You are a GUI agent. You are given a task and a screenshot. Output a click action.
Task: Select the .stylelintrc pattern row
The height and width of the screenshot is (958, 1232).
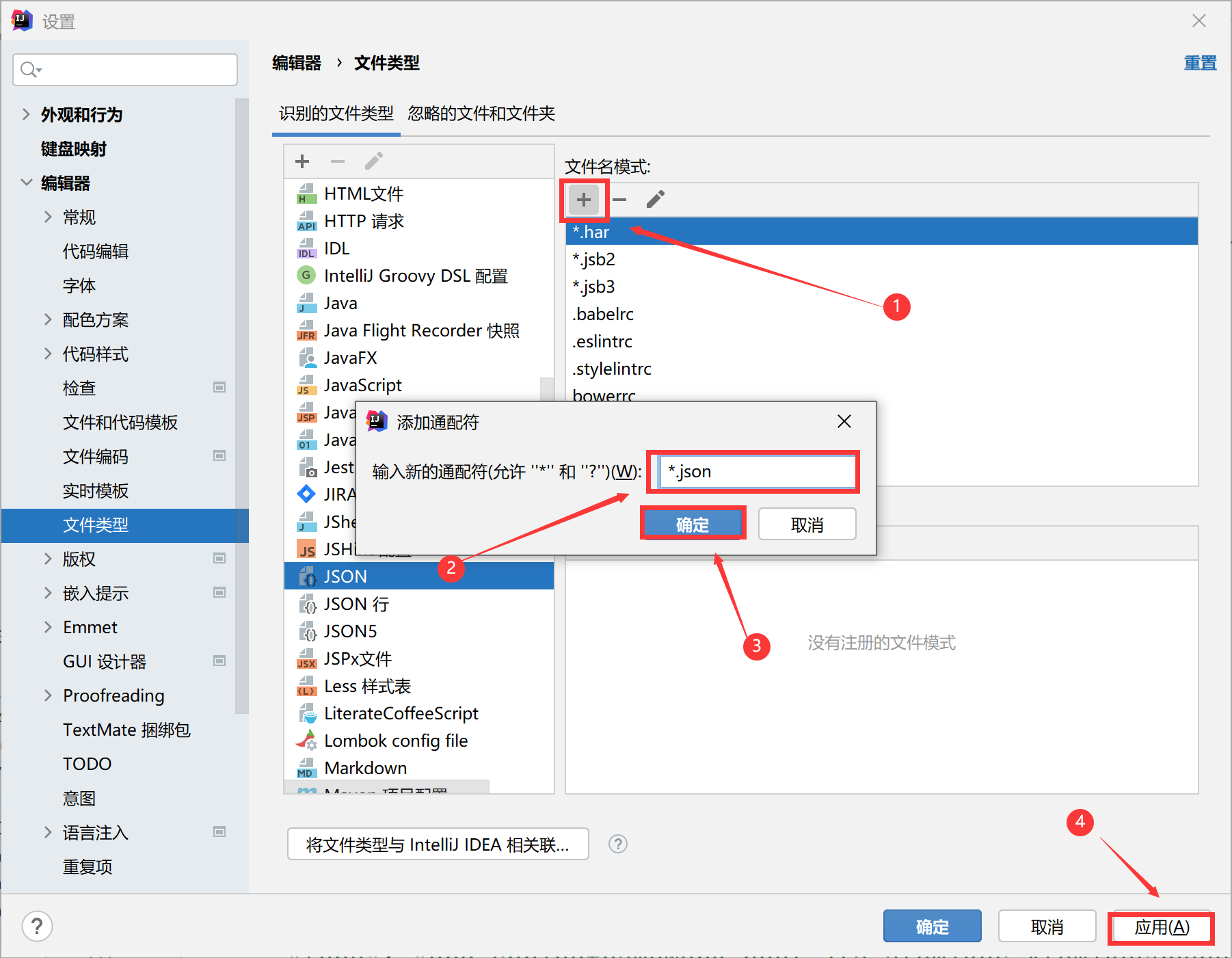tap(881, 369)
